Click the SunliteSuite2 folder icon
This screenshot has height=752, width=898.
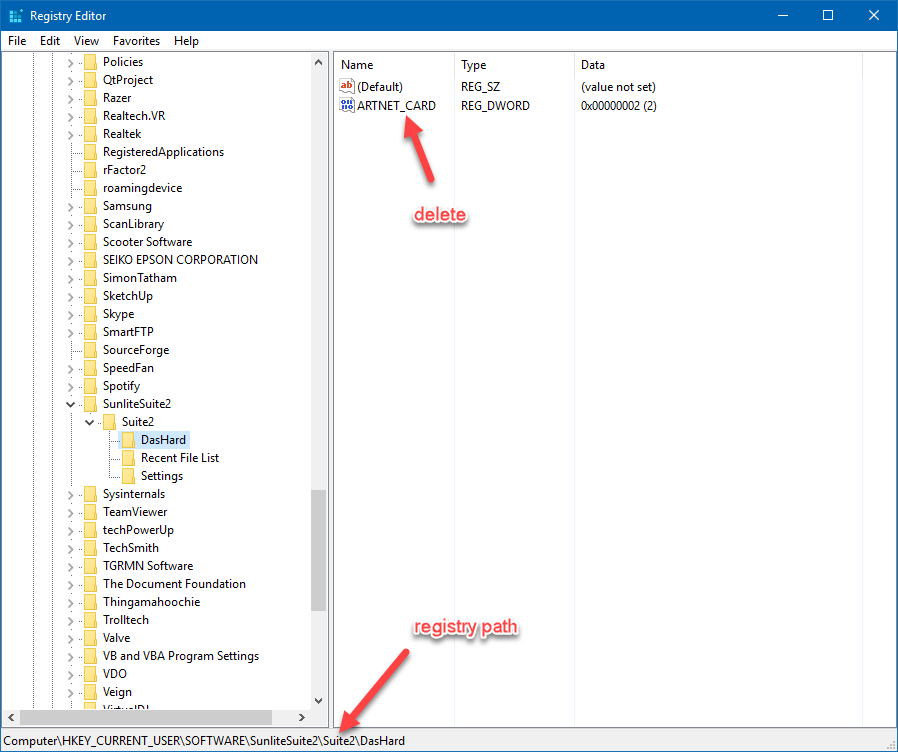tap(90, 404)
